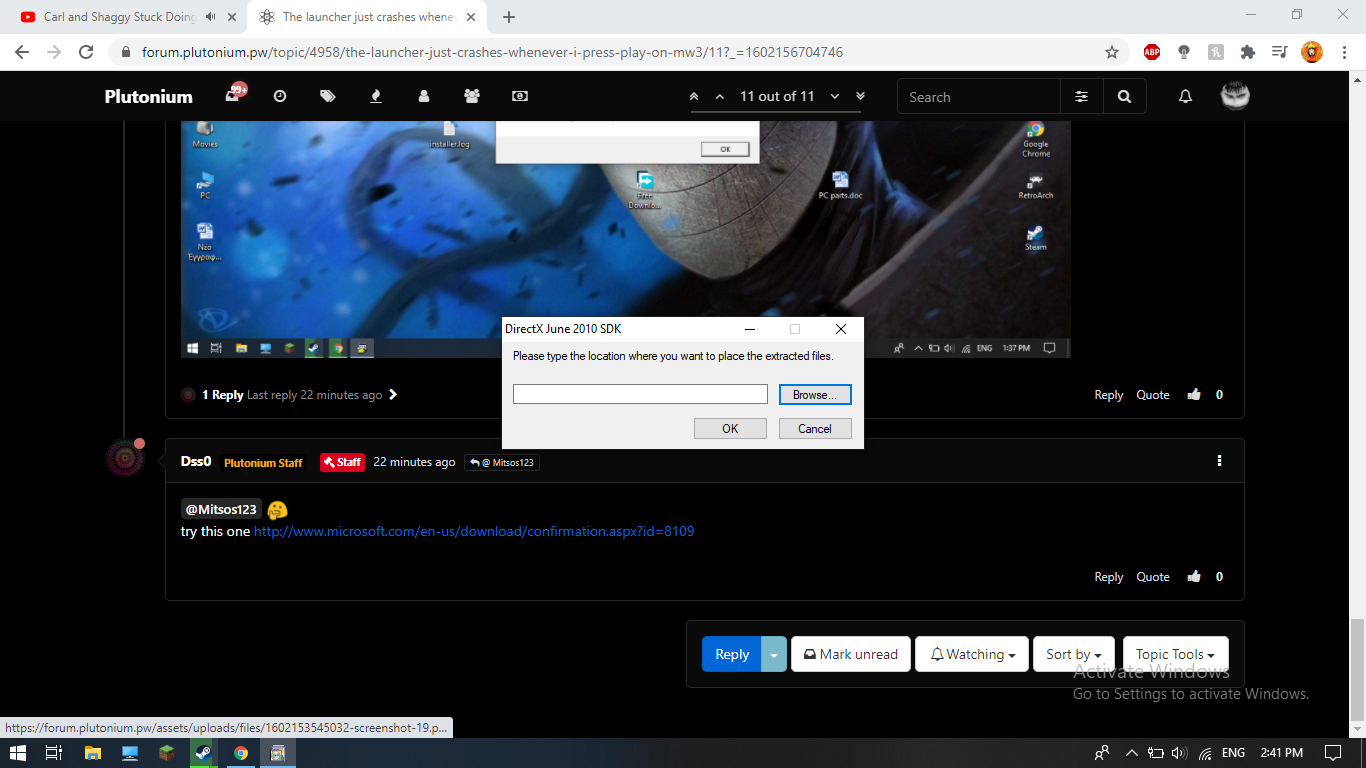Expand the Reply button dropdown arrow
Viewport: 1366px width, 768px height.
(774, 654)
